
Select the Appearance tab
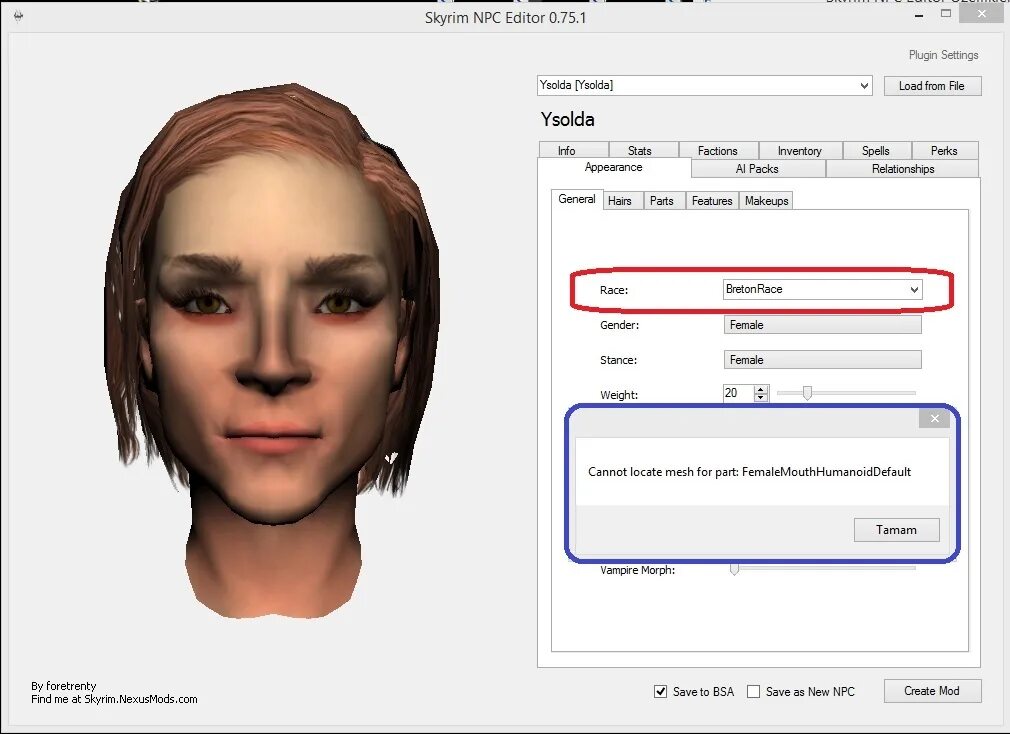[614, 167]
